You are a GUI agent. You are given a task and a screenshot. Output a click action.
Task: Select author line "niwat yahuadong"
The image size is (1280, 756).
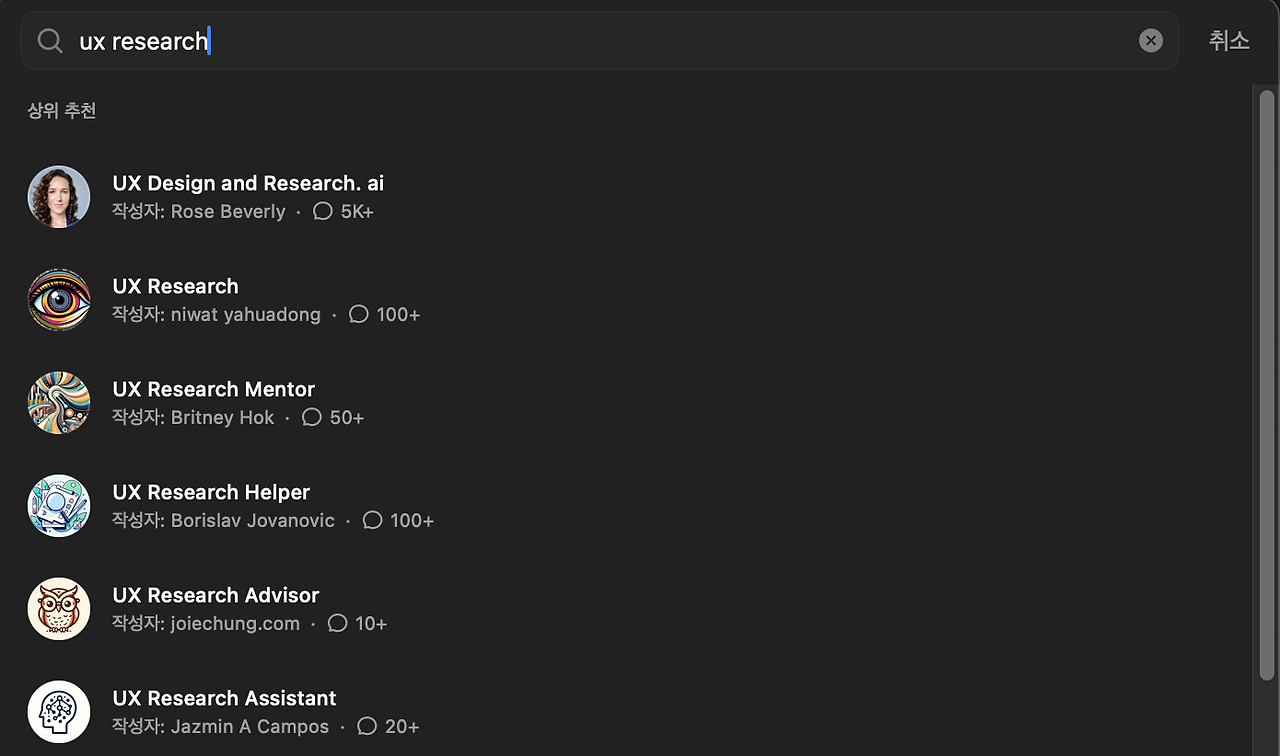(216, 314)
